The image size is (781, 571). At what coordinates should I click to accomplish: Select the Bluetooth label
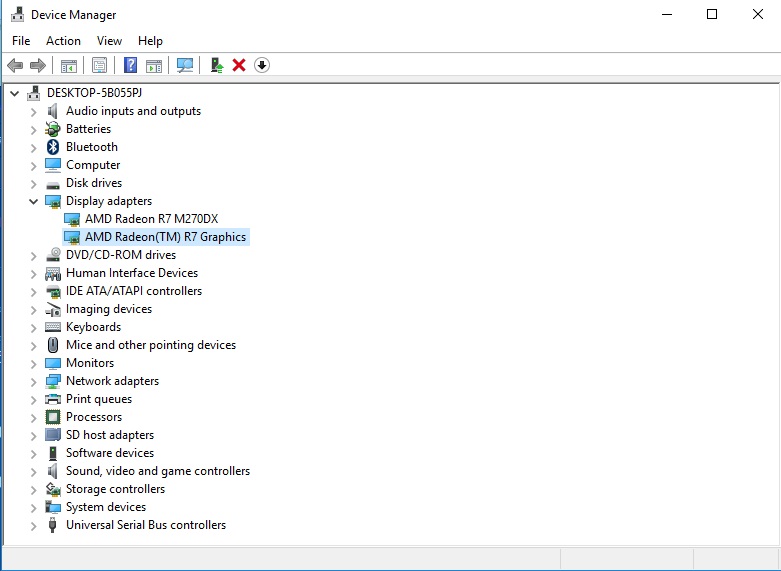pyautogui.click(x=92, y=146)
